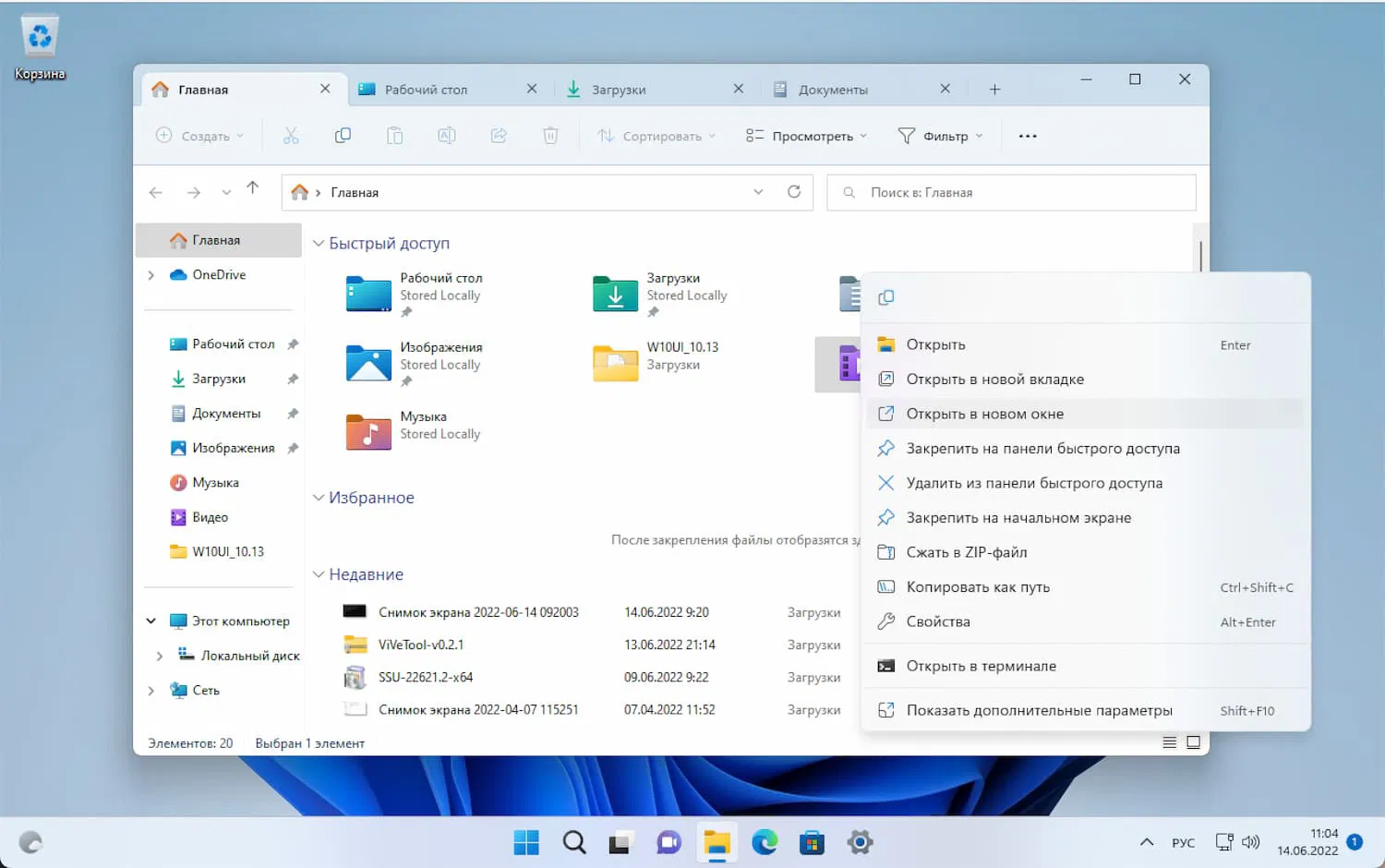Switch to the Загрузки tab

point(655,90)
